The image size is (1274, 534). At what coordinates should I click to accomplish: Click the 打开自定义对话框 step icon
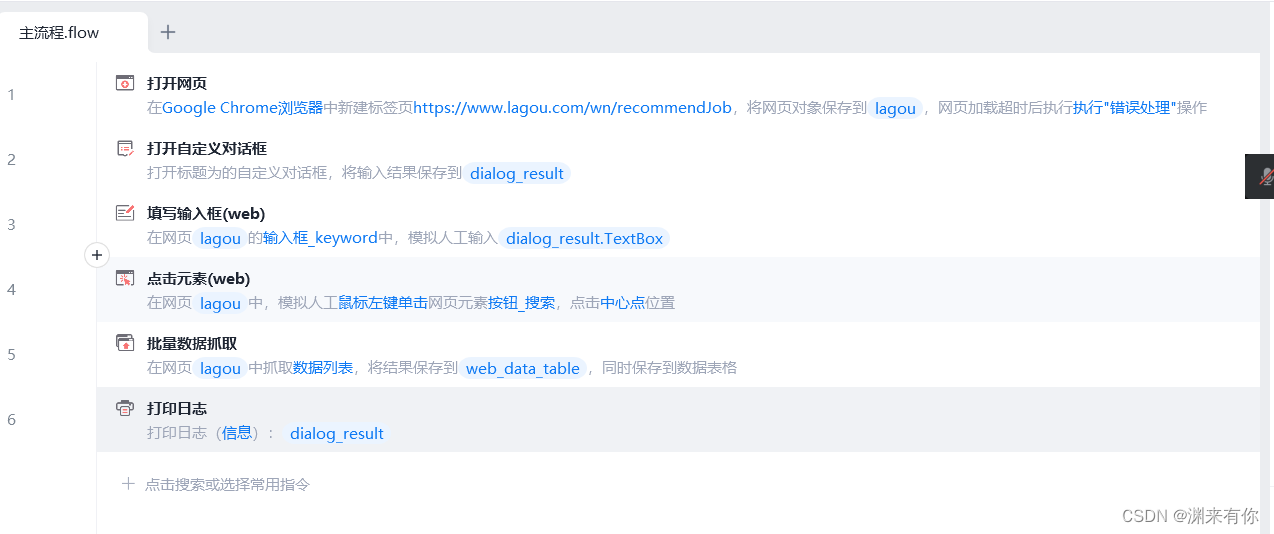point(125,148)
